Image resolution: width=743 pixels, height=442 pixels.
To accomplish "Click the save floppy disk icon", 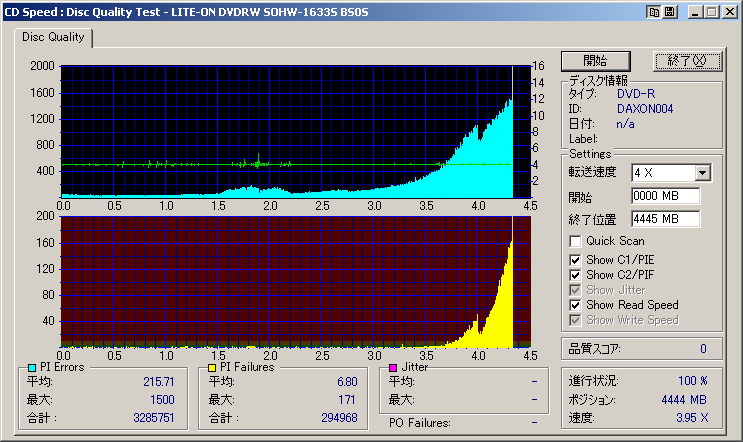I will tap(669, 12).
